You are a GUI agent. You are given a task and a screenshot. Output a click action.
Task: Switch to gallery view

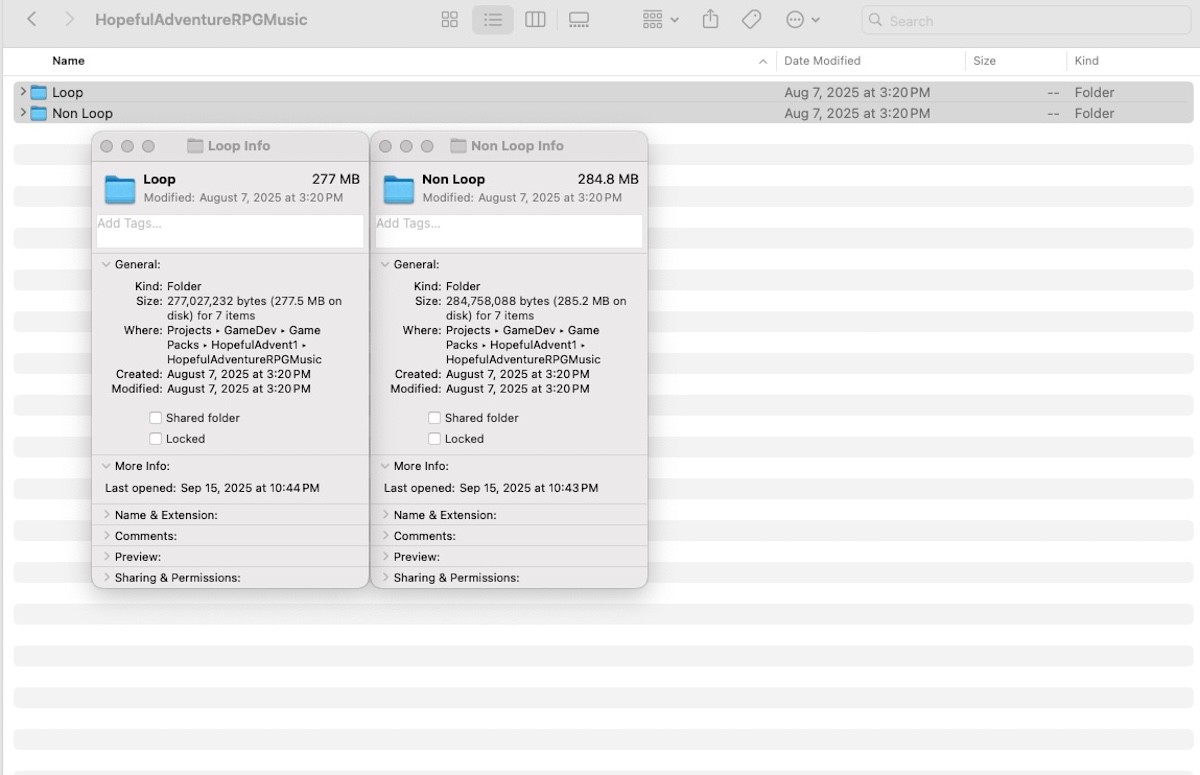[578, 20]
